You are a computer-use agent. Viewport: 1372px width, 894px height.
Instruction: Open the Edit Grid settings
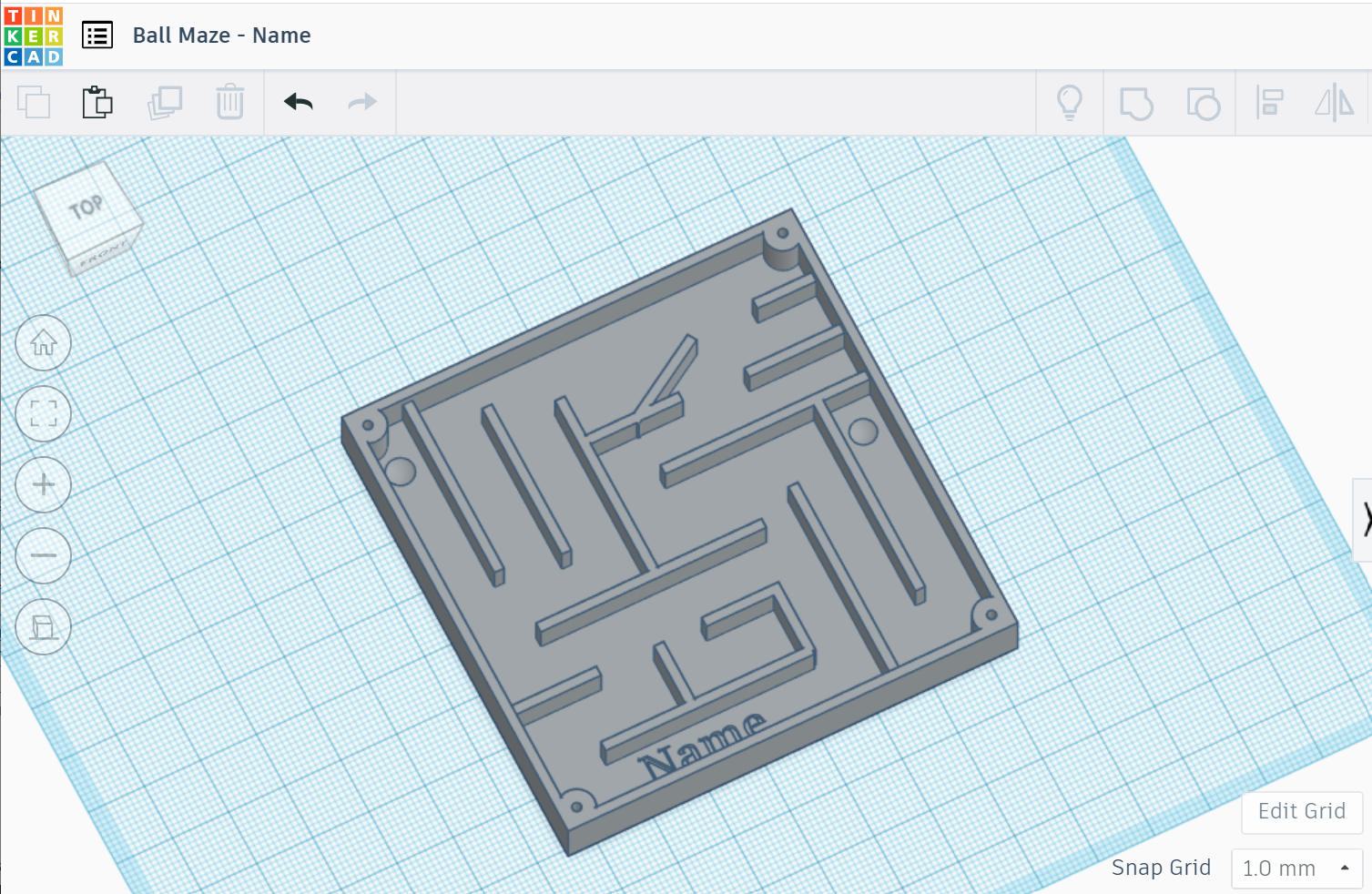[1300, 811]
